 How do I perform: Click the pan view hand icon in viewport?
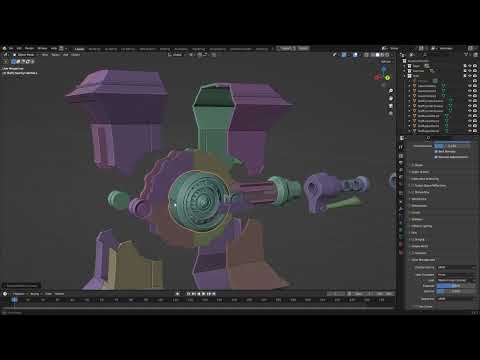coord(391,98)
